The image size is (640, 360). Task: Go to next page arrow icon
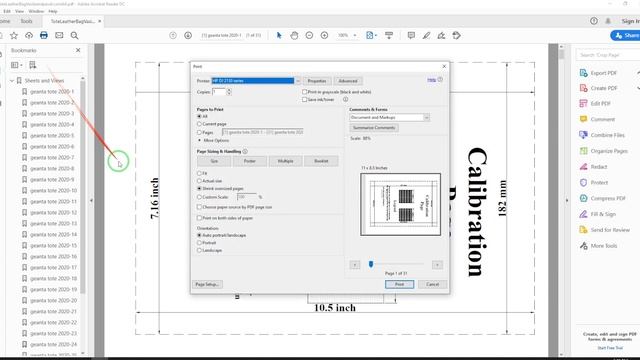pos(188,36)
